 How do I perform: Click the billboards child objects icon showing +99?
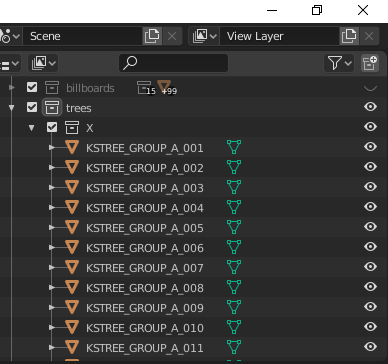(166, 87)
